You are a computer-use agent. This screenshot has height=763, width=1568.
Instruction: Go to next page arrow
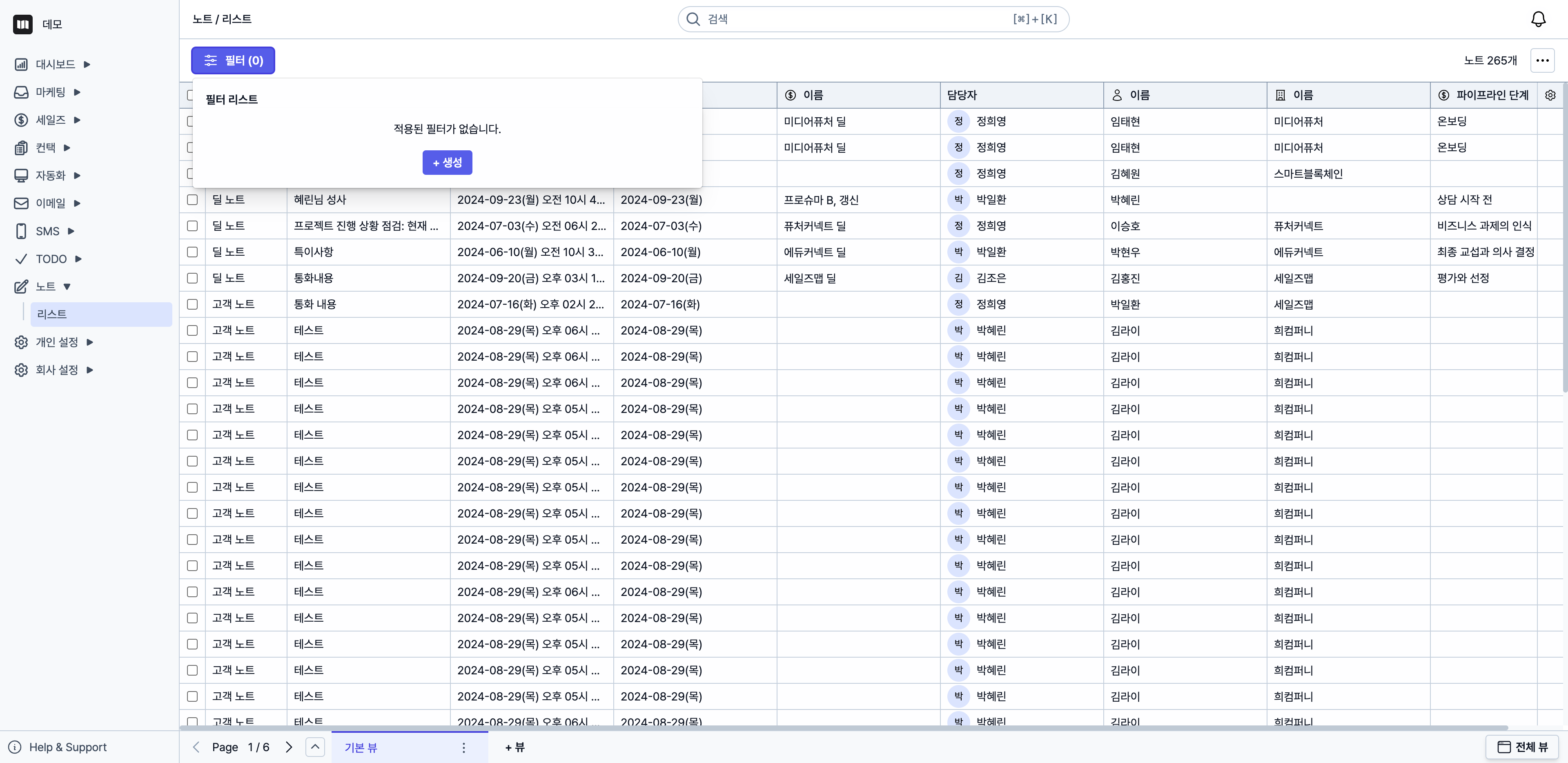point(289,747)
